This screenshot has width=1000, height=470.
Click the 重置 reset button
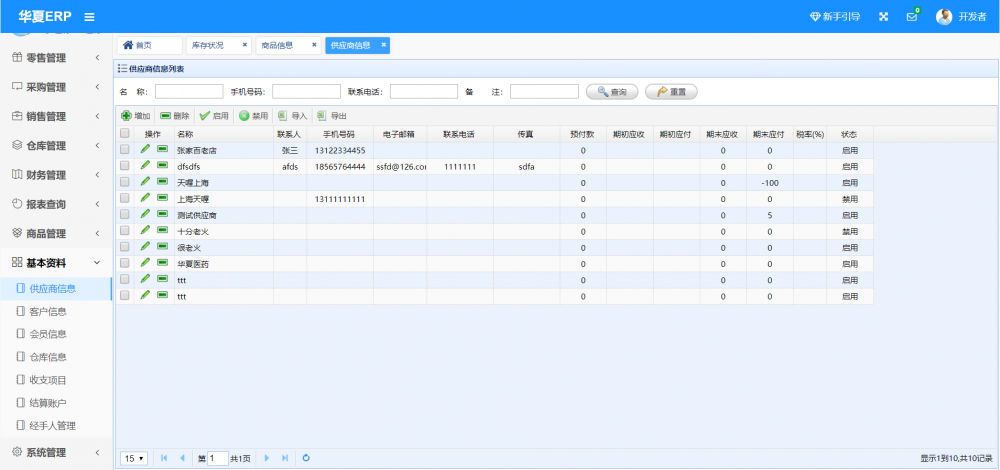(671, 92)
